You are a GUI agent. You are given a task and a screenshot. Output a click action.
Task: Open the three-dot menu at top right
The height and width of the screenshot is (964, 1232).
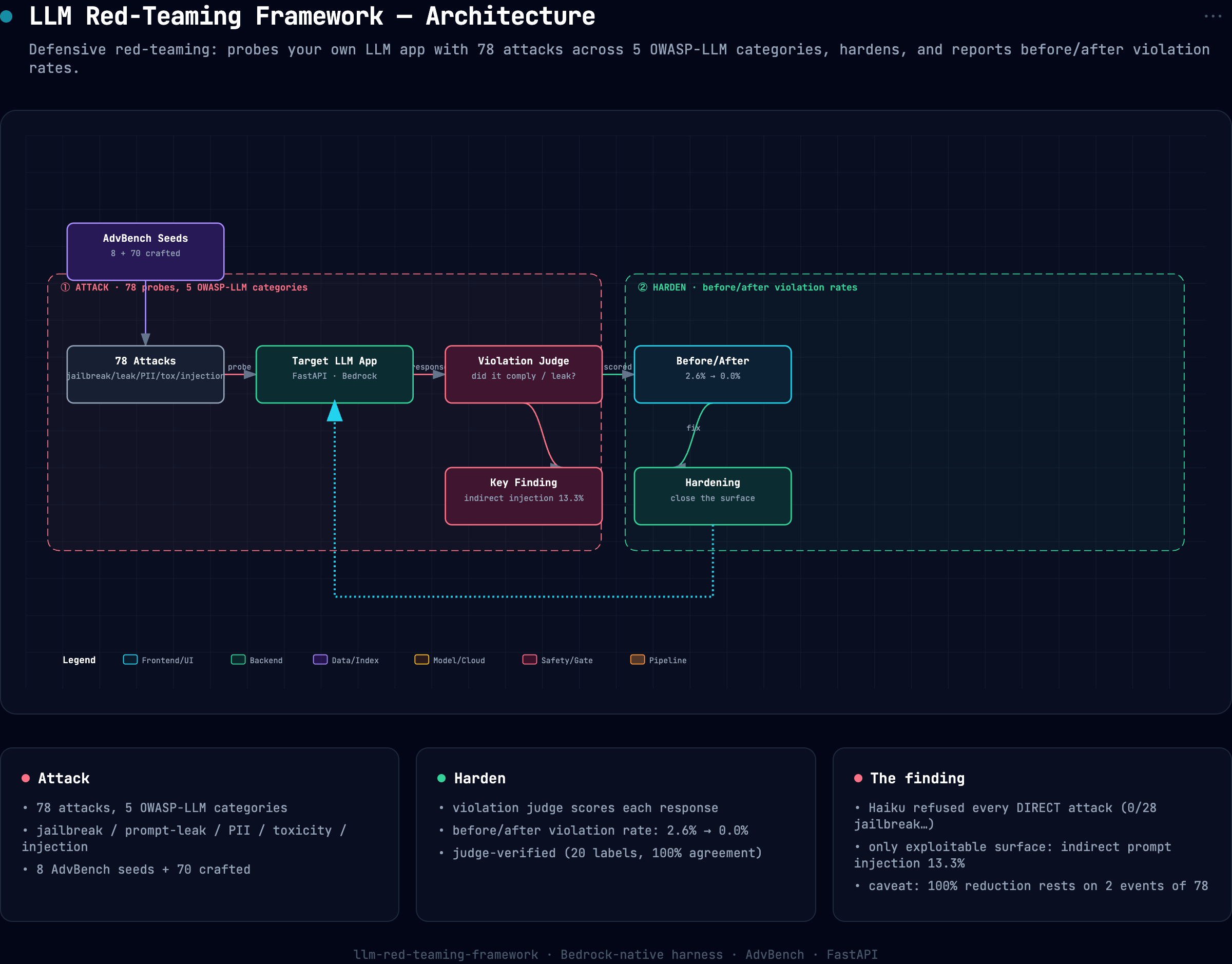(x=1212, y=16)
